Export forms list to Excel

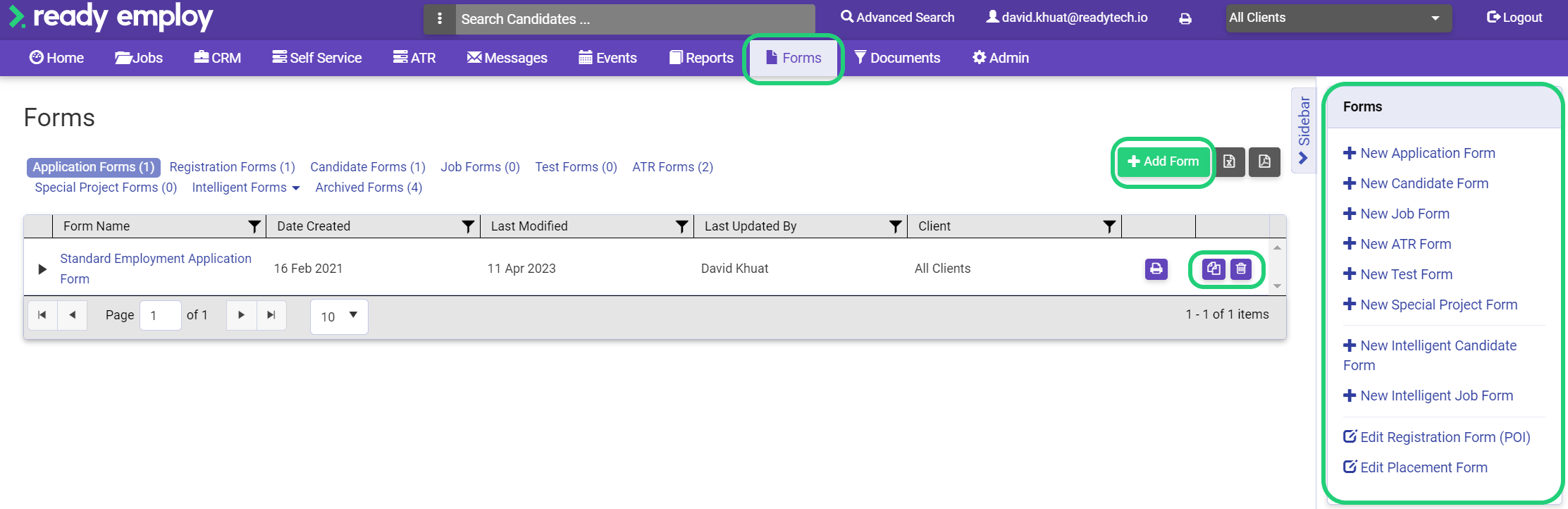1229,161
